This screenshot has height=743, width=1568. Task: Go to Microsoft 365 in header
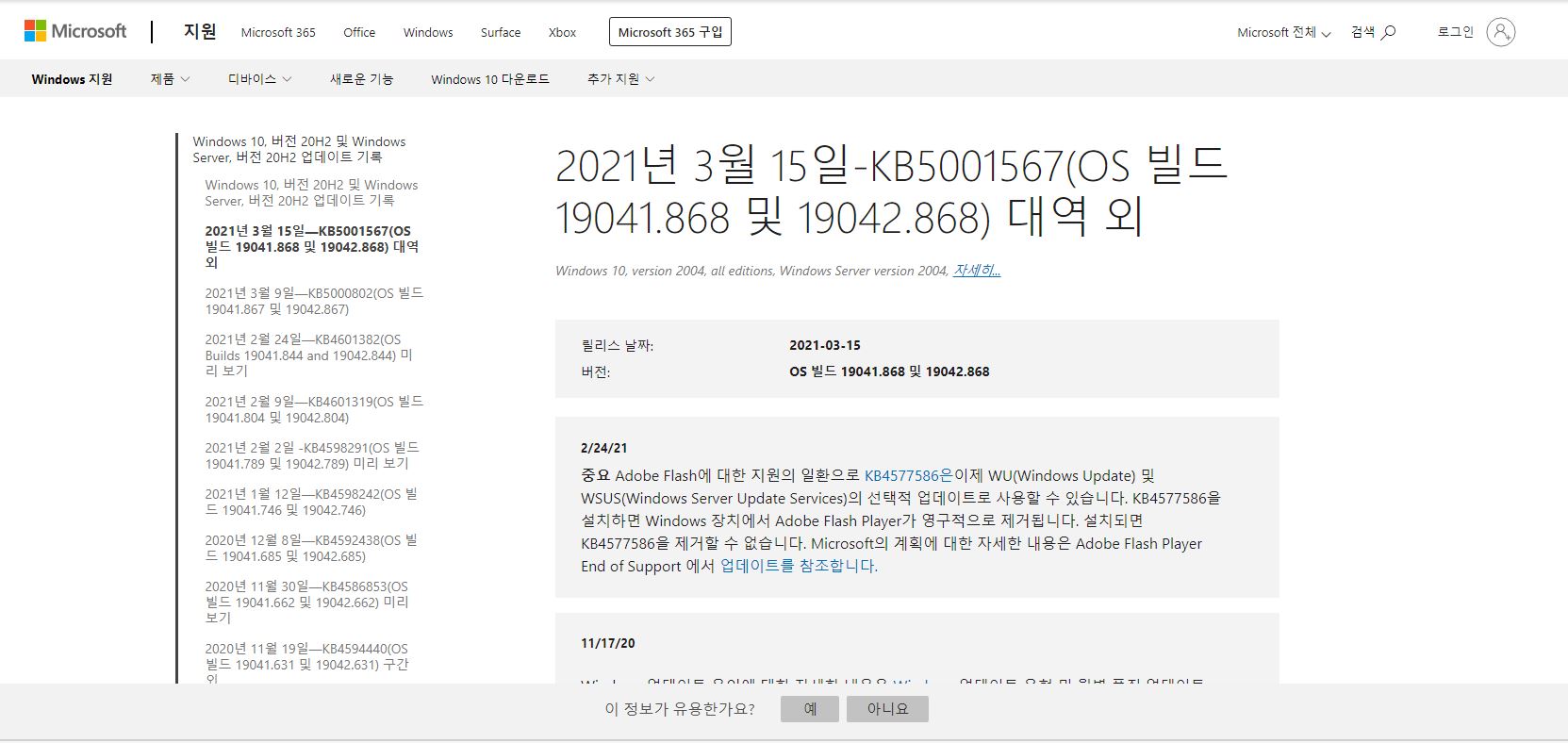[278, 32]
